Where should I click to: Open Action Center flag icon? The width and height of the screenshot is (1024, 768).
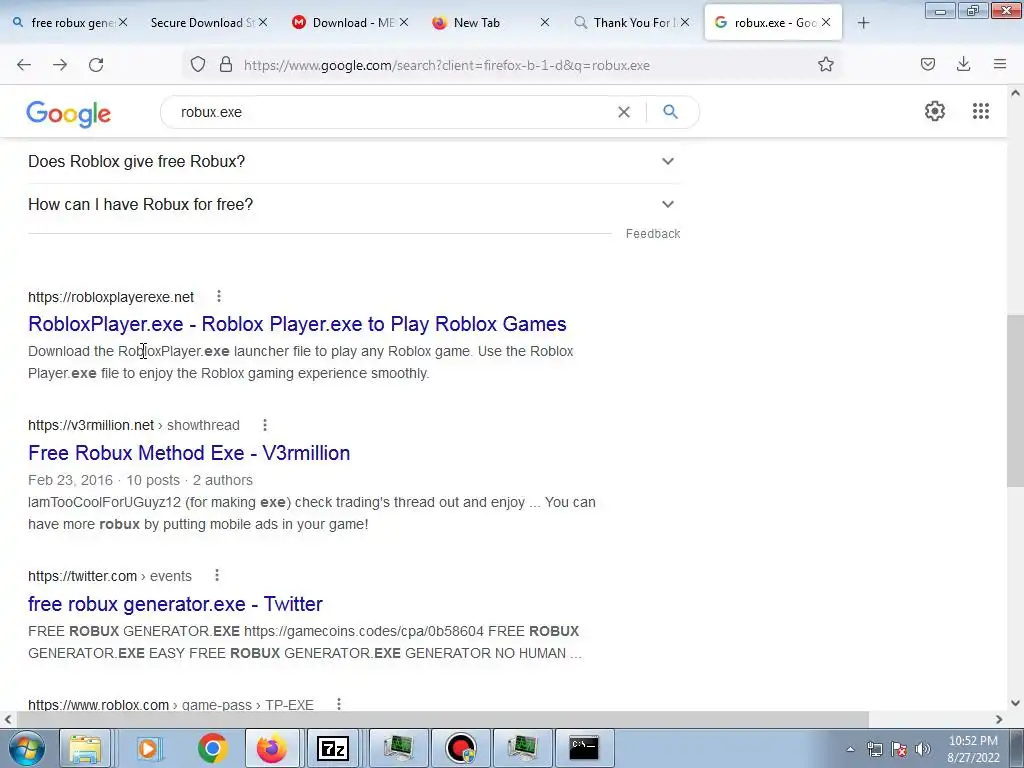899,749
